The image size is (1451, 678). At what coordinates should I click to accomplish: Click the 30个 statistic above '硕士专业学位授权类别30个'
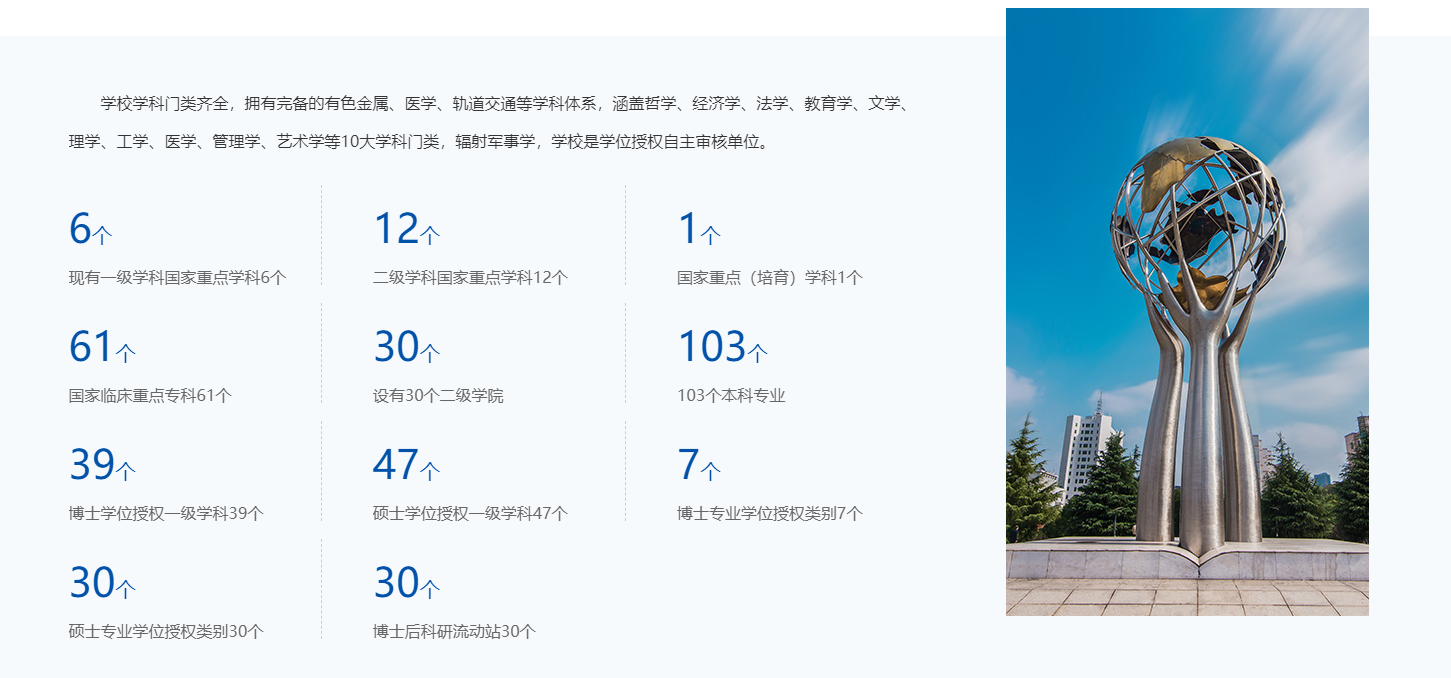[x=102, y=583]
